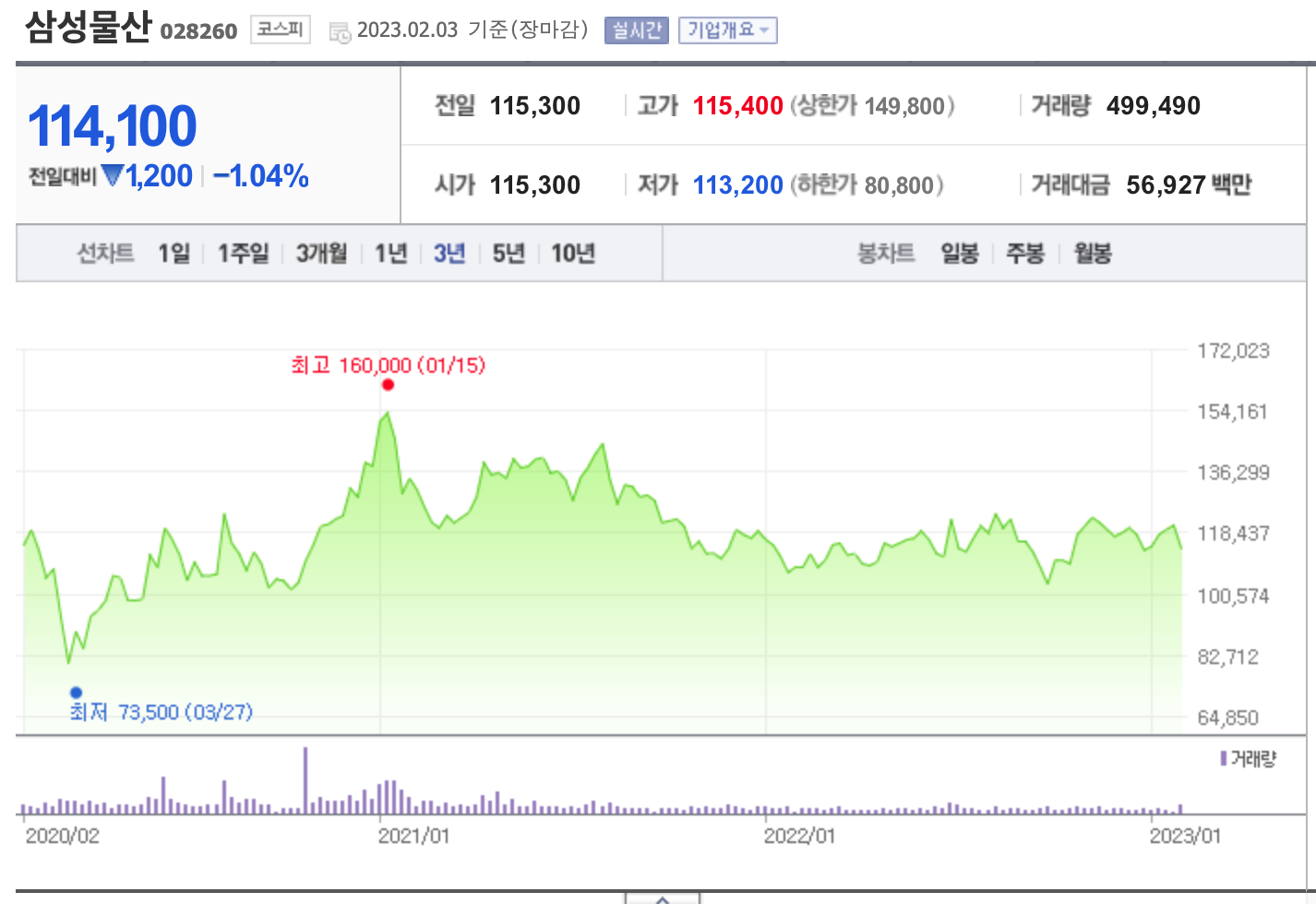Click the 저가 value 113,200
The image size is (1316, 904).
point(738,185)
